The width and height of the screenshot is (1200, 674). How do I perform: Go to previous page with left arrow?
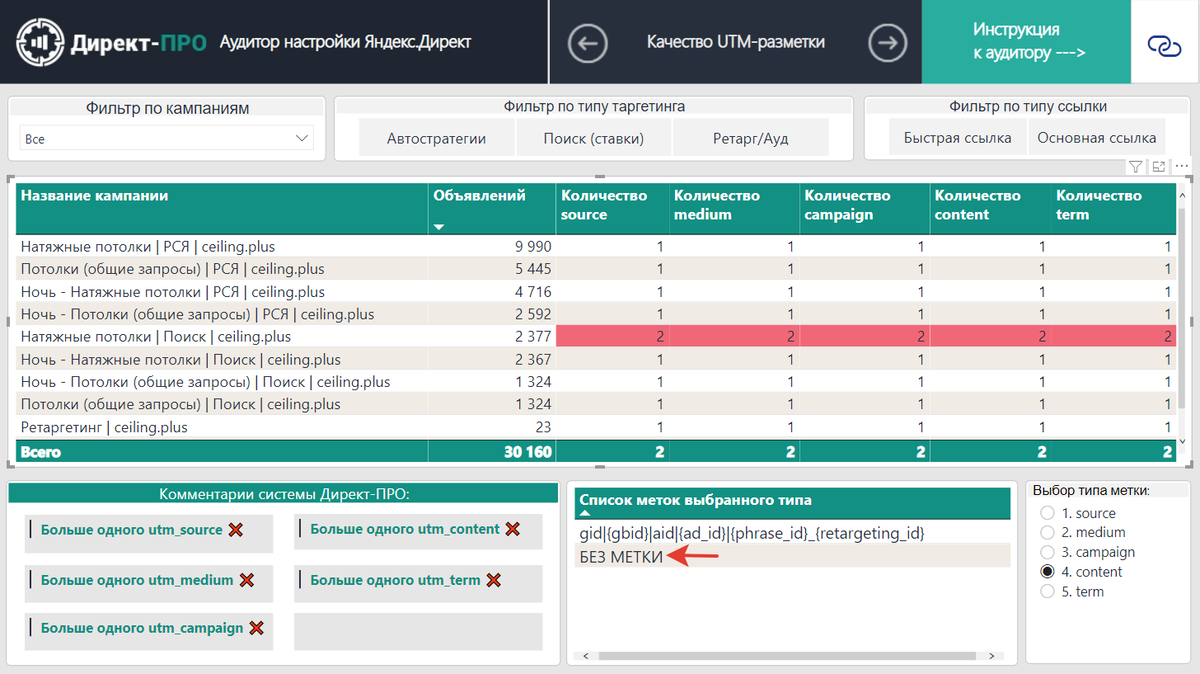click(x=588, y=43)
